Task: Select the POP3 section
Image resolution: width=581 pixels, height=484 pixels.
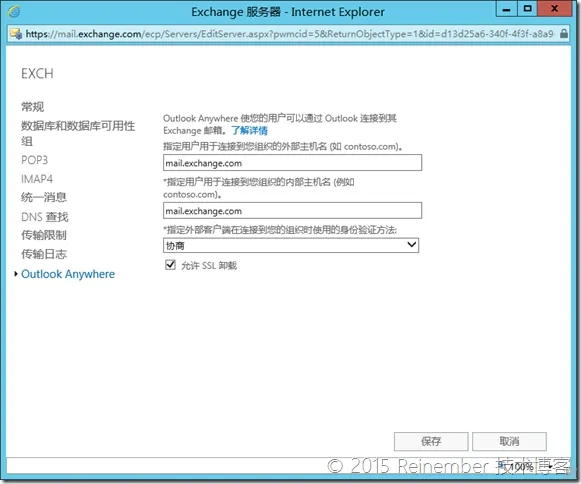Action: [x=34, y=160]
